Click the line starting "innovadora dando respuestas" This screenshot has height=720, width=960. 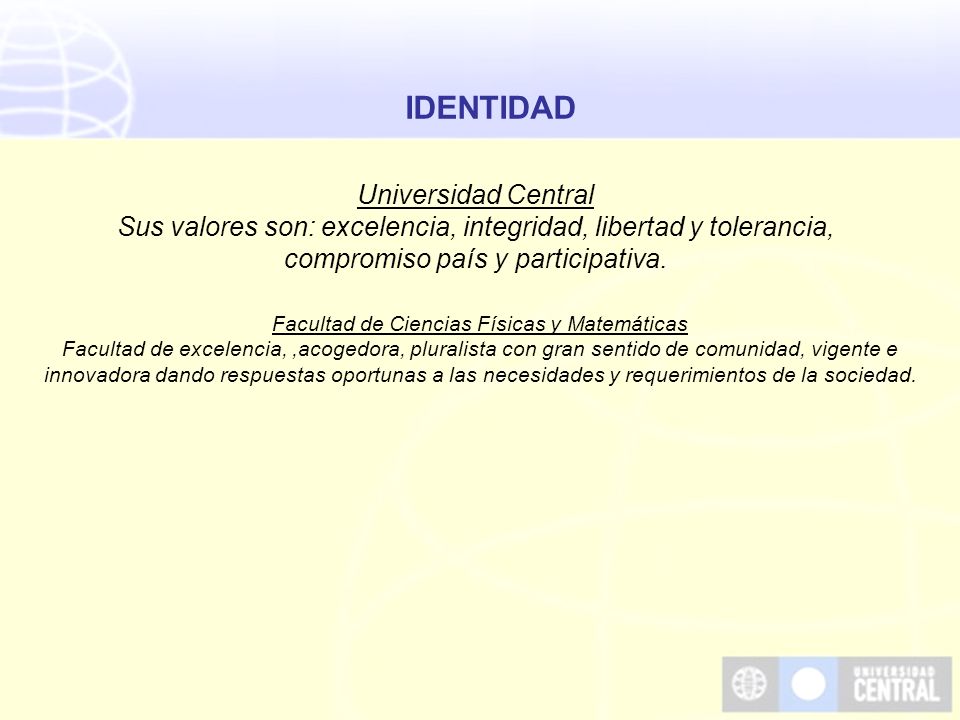[480, 375]
